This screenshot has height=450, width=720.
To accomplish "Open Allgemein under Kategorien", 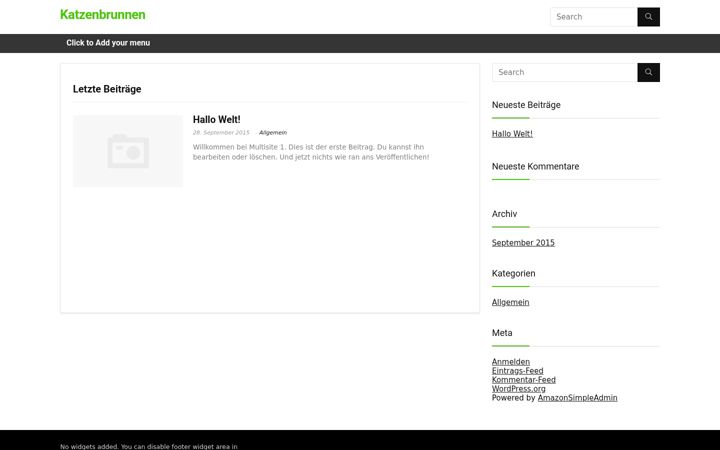I will [510, 303].
